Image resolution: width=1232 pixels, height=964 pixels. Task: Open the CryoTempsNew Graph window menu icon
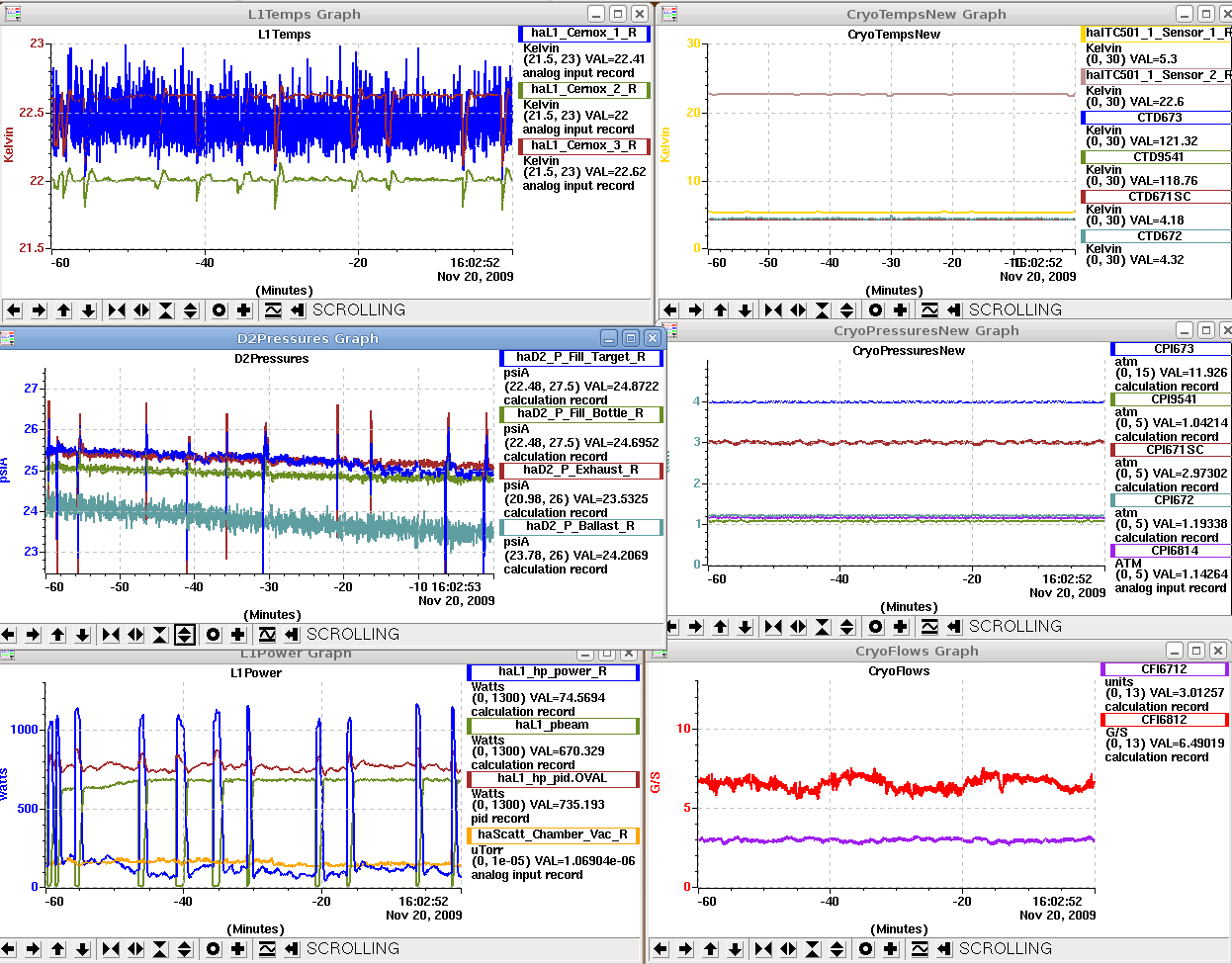click(669, 14)
